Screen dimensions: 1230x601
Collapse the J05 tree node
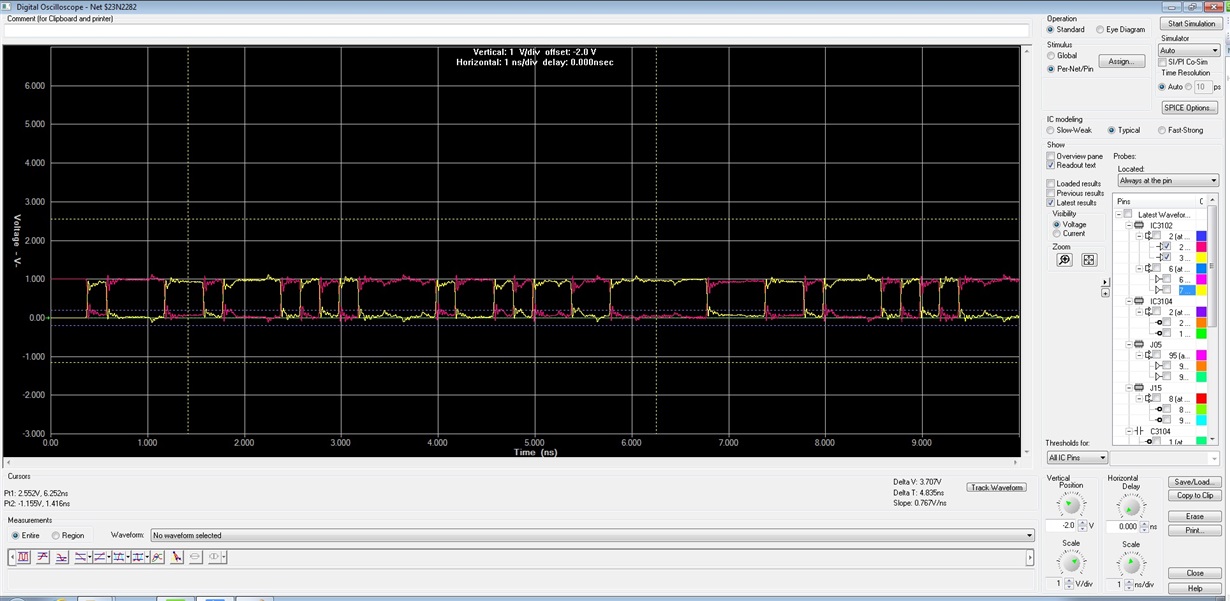(1129, 344)
